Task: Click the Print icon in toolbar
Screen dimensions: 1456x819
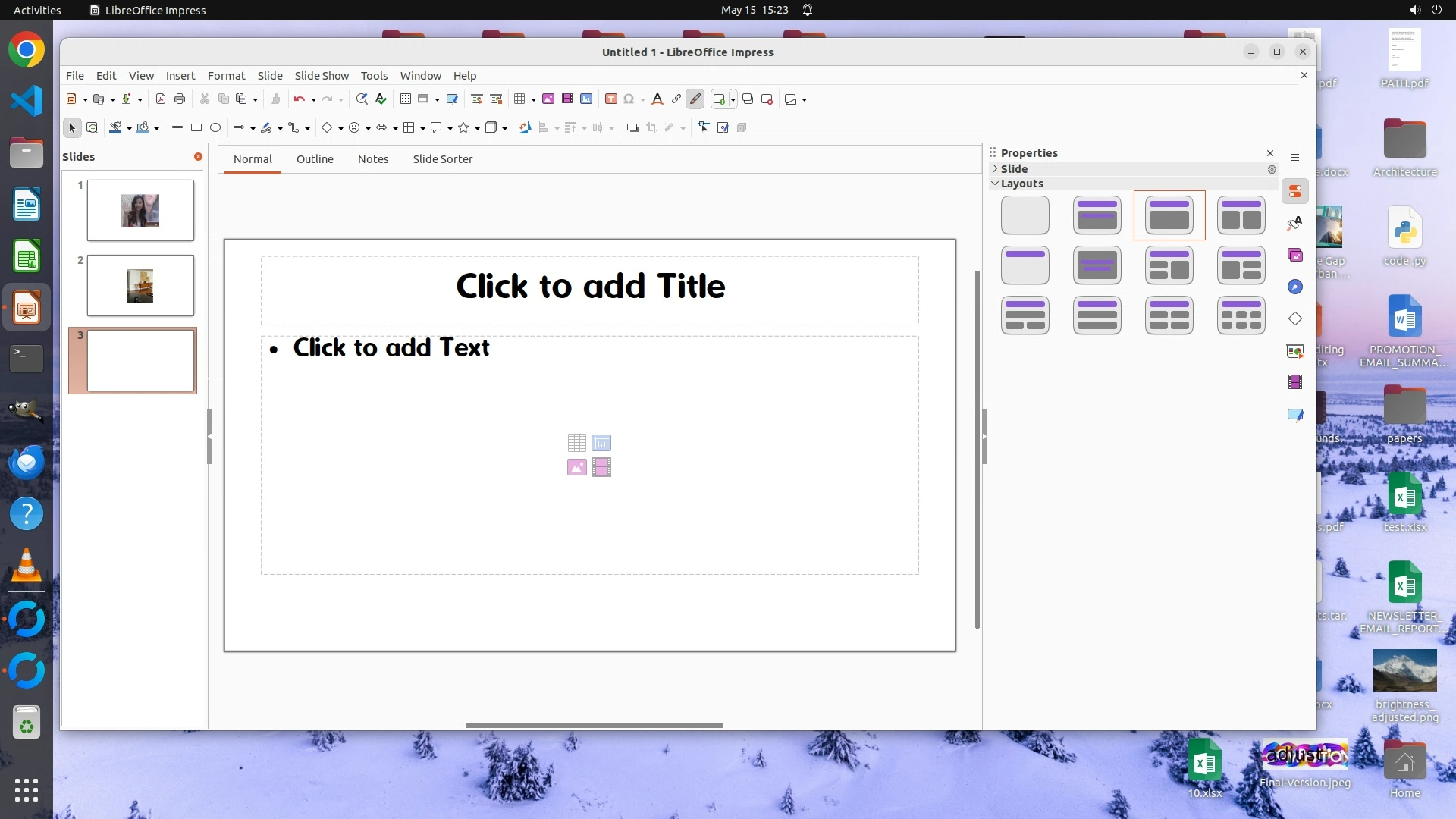Action: coord(180,99)
